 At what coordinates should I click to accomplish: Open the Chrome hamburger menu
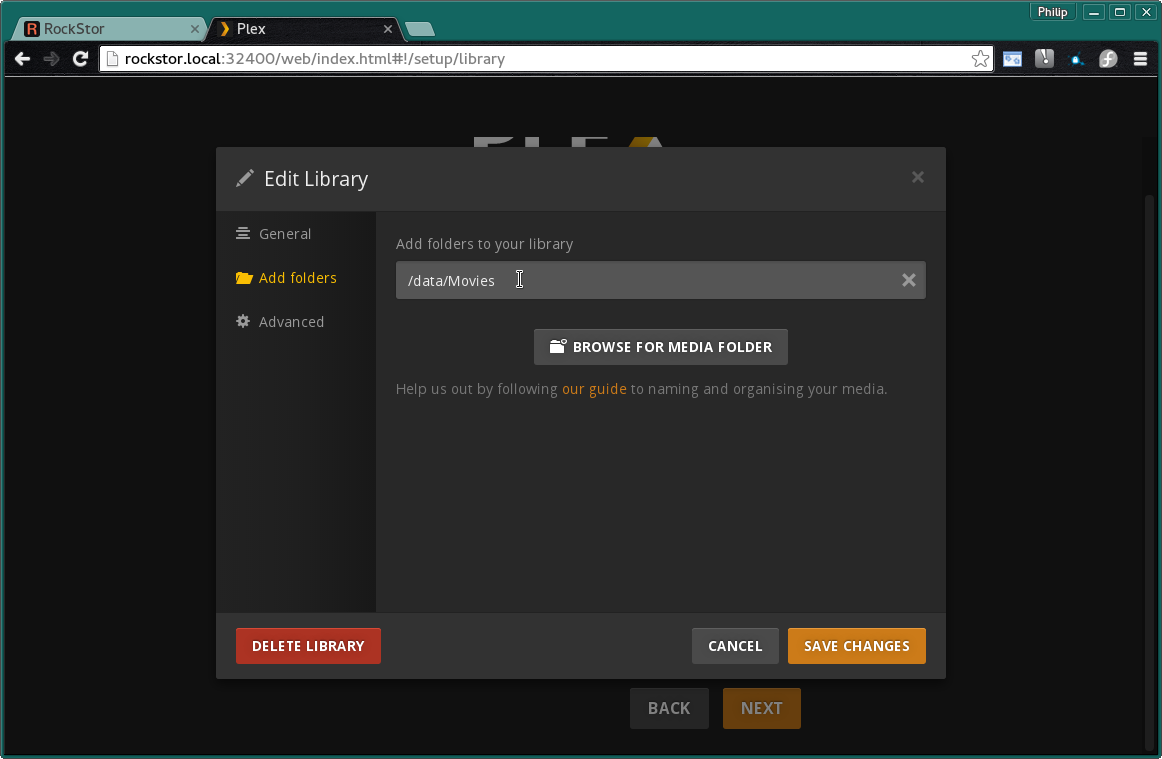pos(1140,59)
